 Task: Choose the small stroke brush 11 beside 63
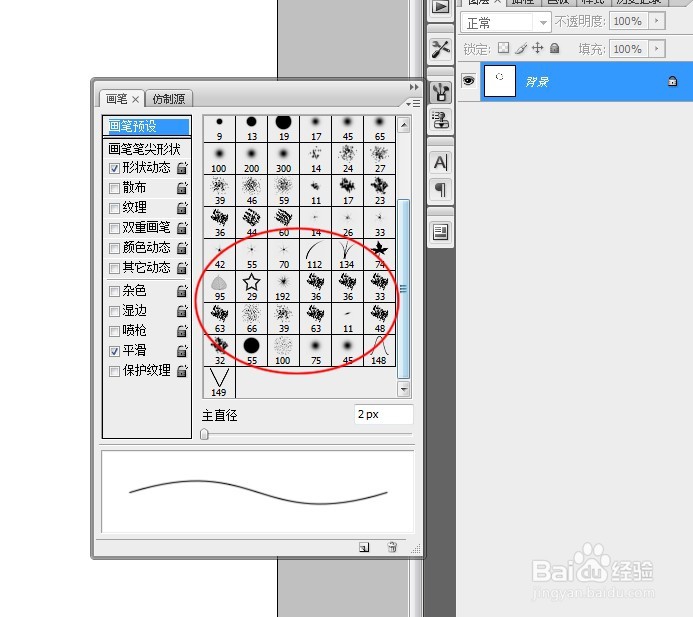(x=347, y=319)
